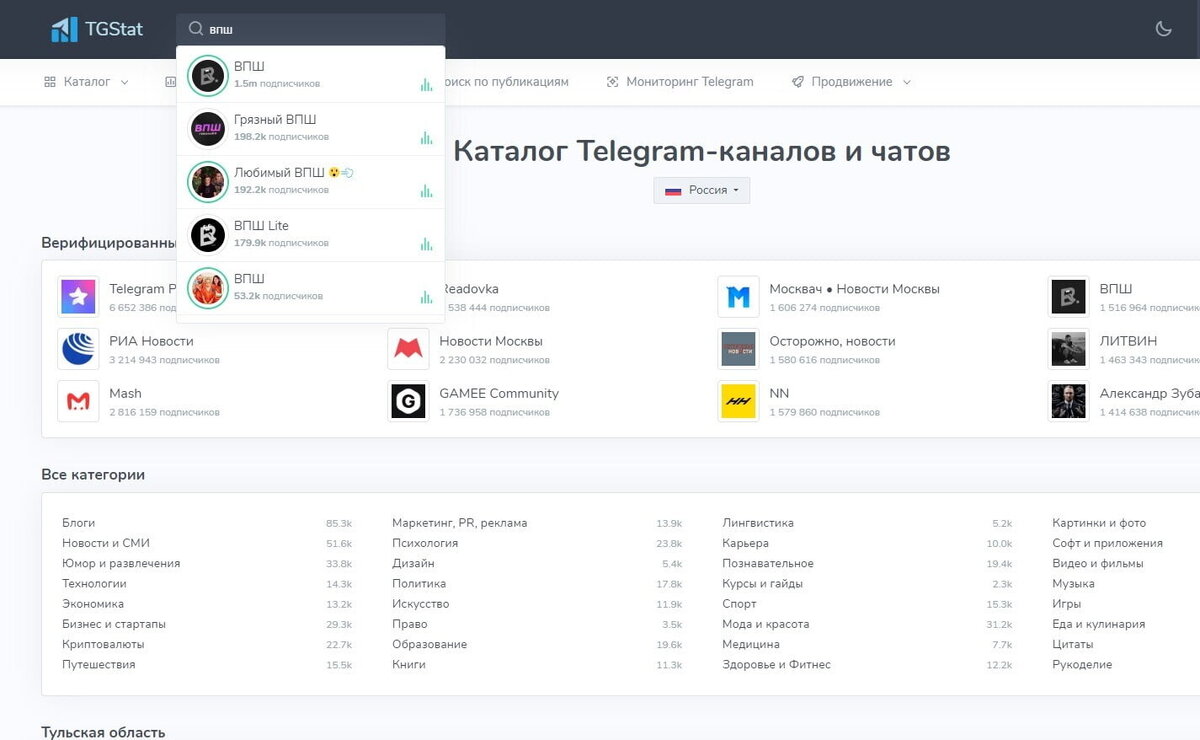
Task: Open NN channel logo
Action: (x=738, y=401)
